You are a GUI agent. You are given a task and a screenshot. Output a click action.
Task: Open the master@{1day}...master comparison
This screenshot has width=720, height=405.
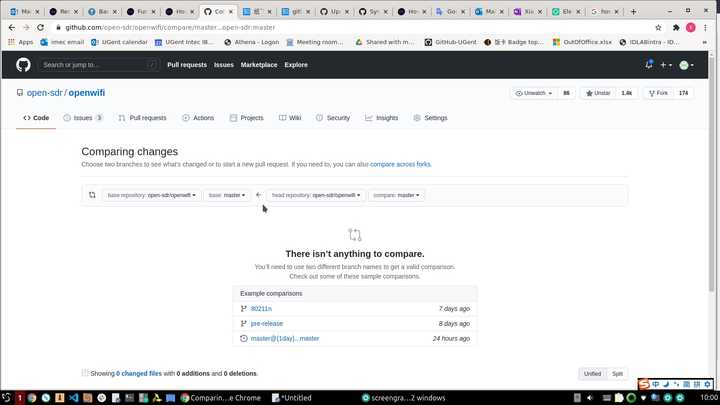[285, 338]
